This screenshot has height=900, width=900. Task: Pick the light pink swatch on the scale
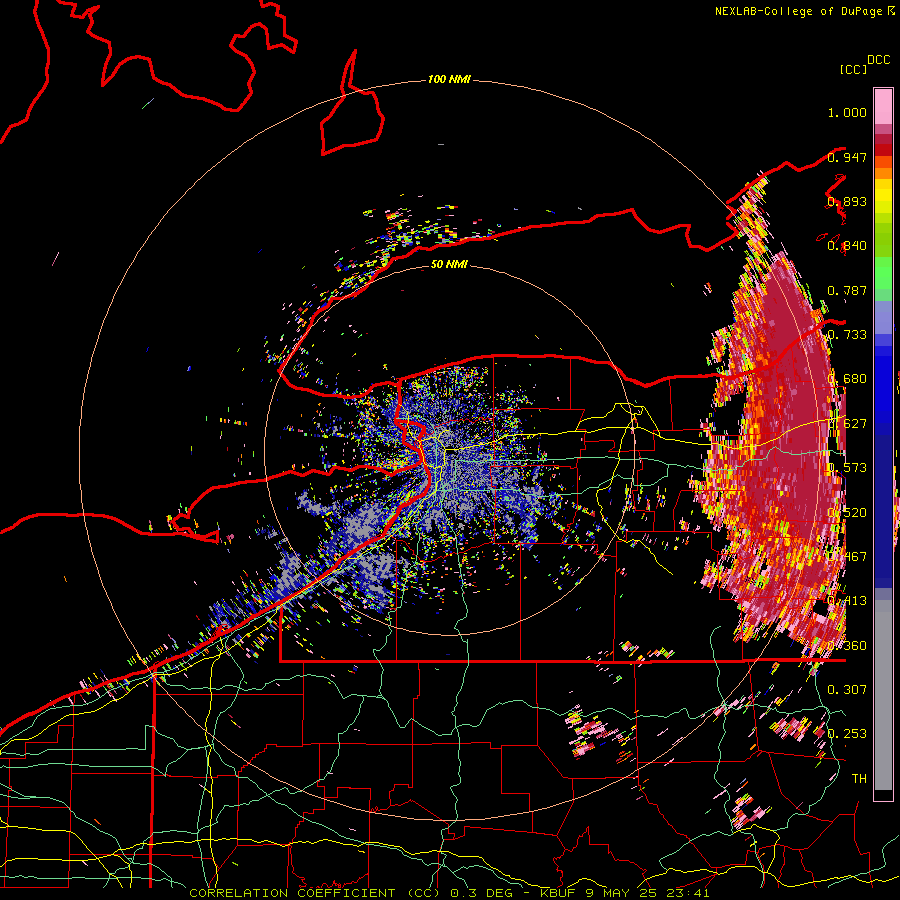point(883,106)
